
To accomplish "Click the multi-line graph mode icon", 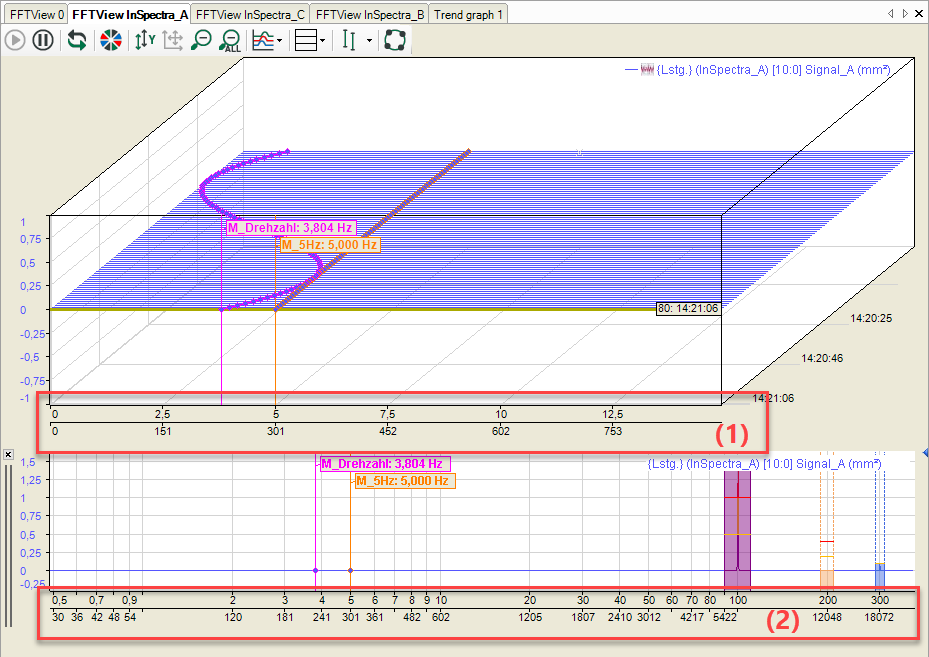I will click(262, 41).
